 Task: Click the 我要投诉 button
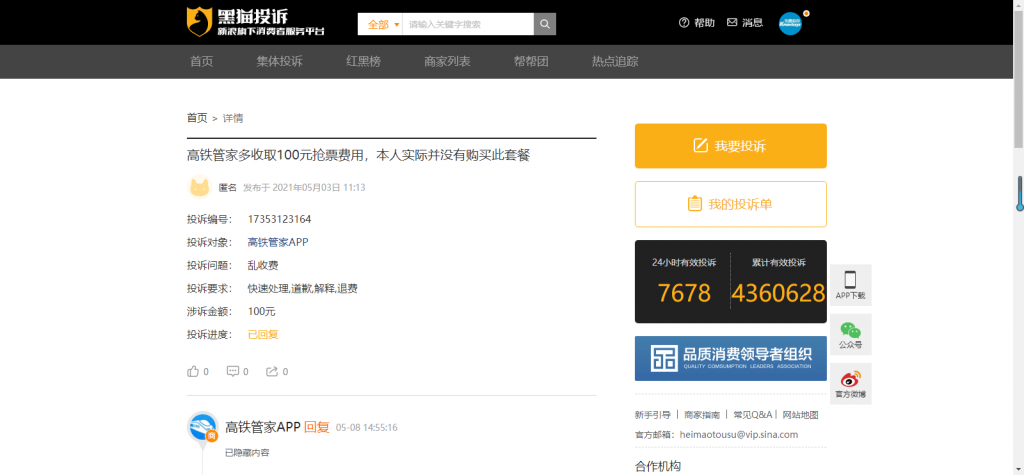(730, 146)
